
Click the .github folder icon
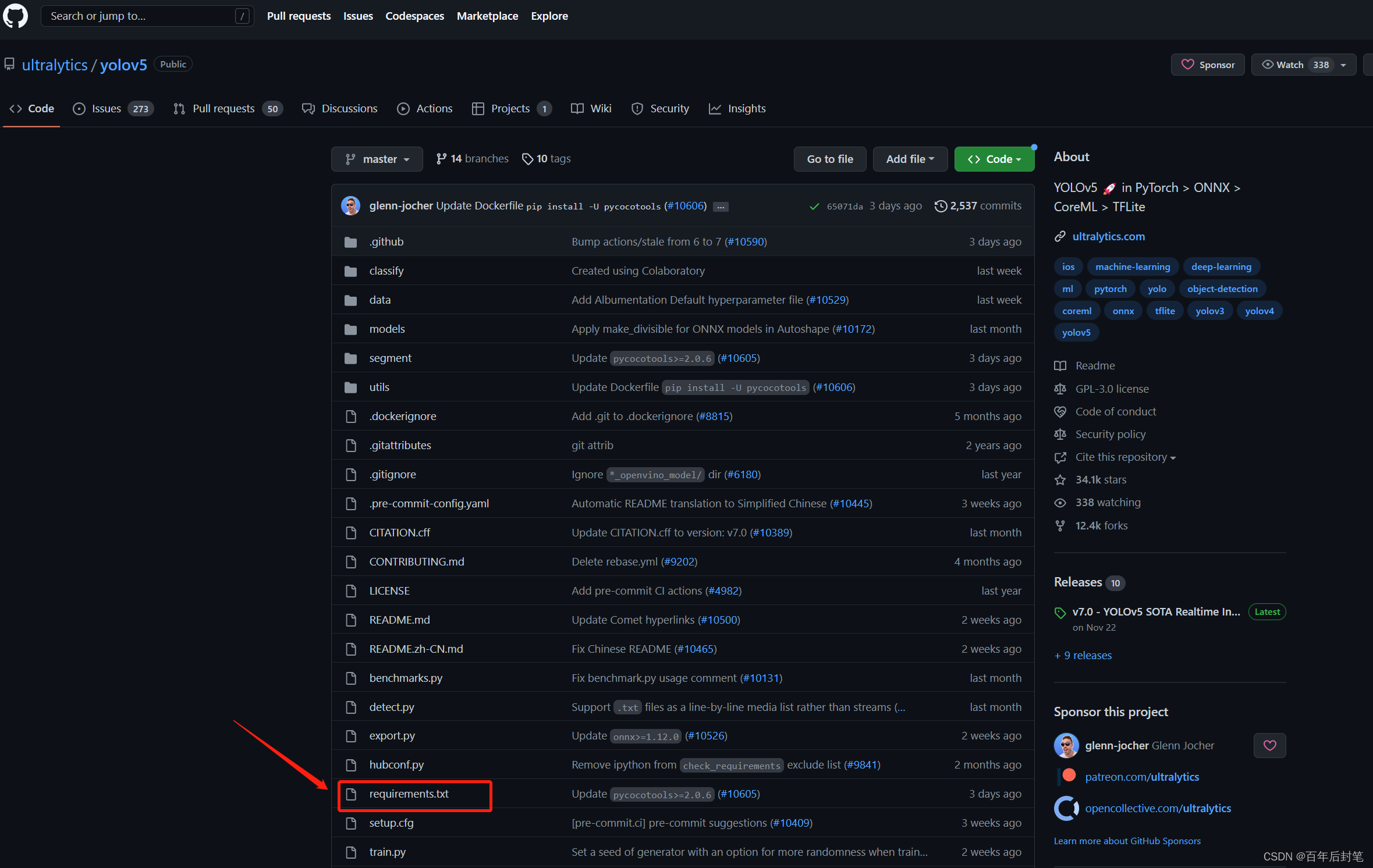pos(350,242)
